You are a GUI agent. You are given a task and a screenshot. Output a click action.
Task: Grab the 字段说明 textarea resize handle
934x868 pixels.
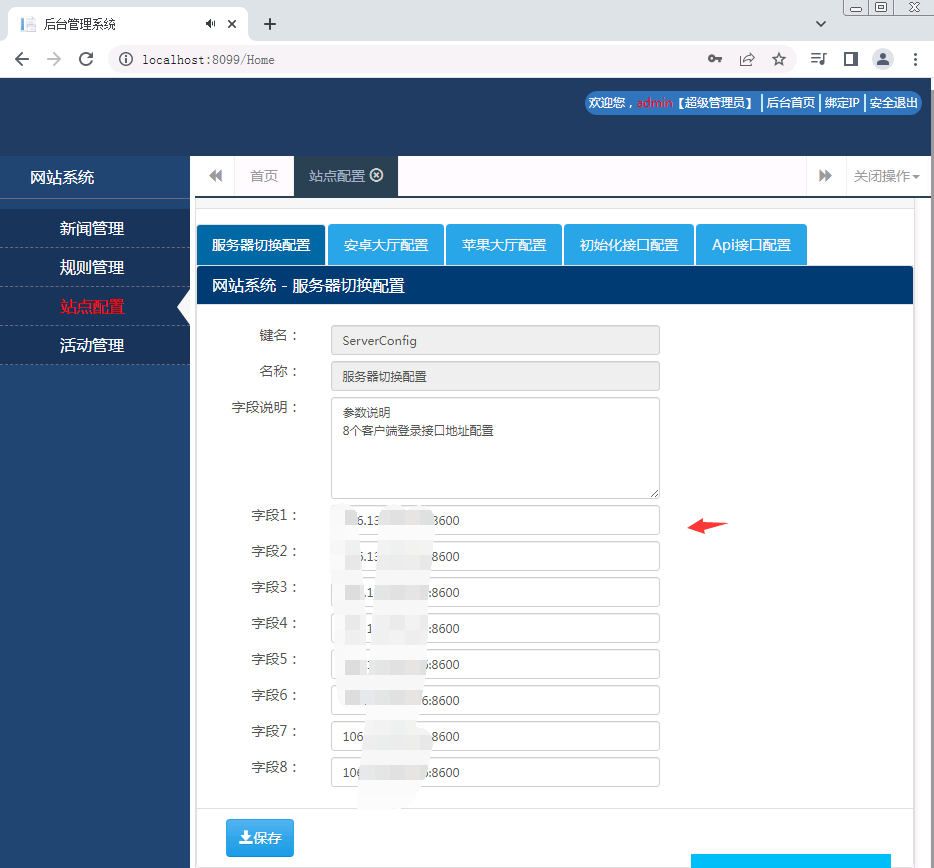tap(654, 493)
